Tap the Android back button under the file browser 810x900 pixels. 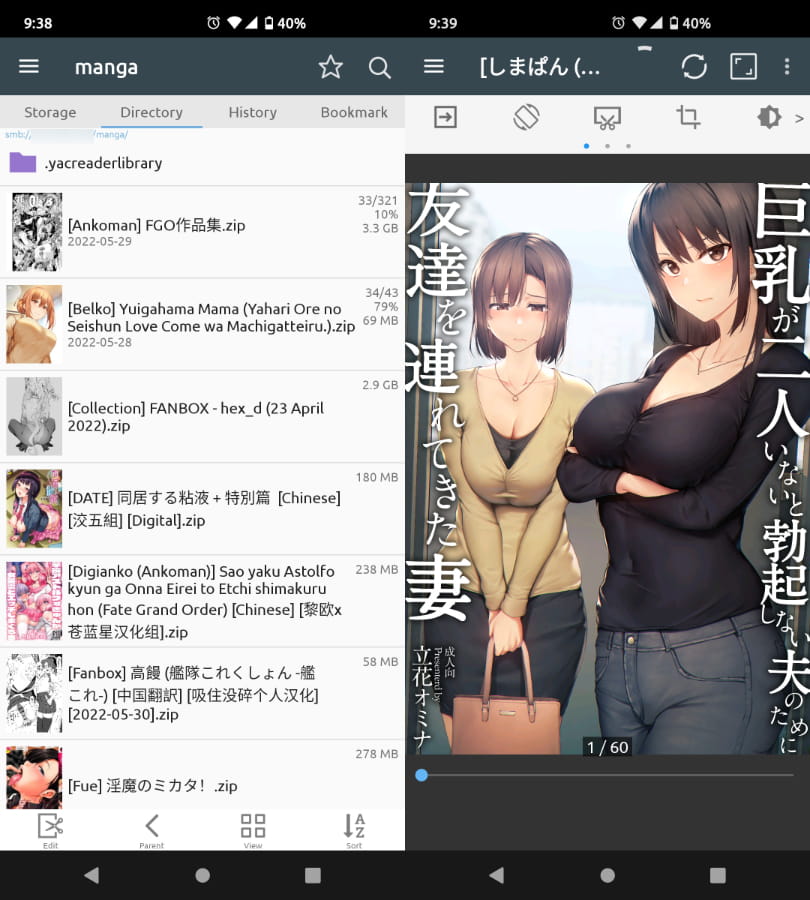coord(92,875)
